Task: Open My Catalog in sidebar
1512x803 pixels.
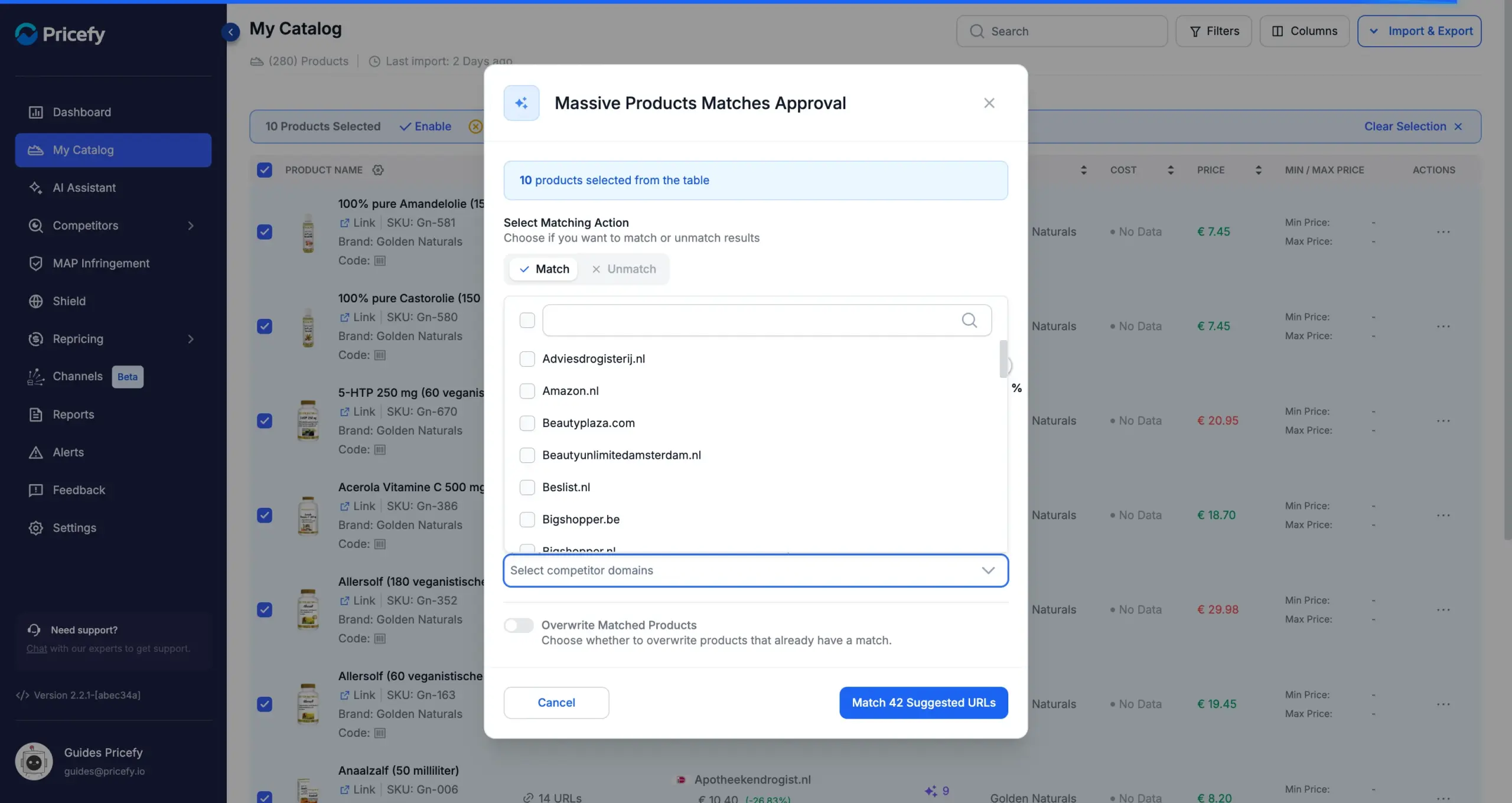Action: coord(113,150)
